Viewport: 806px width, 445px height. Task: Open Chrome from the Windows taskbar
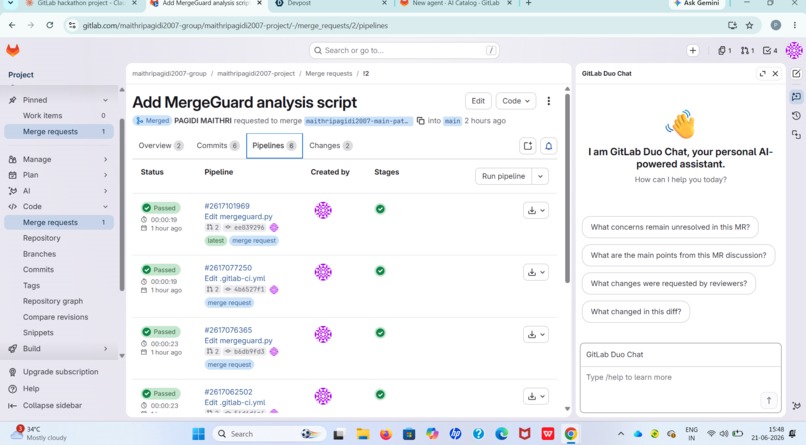point(571,434)
